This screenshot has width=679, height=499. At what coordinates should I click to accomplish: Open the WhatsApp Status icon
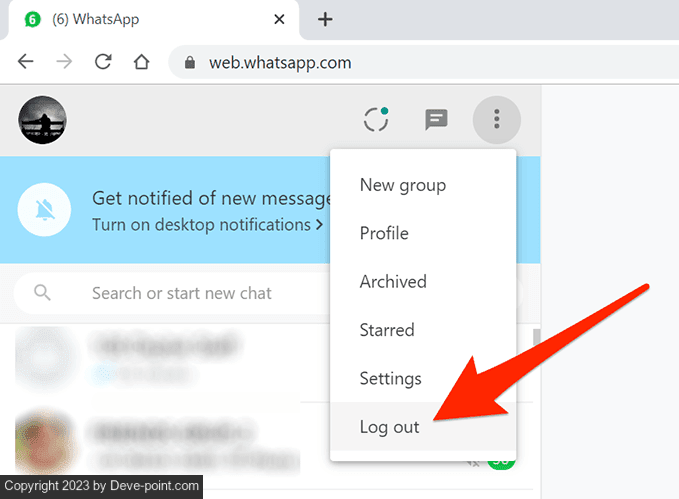click(x=376, y=119)
